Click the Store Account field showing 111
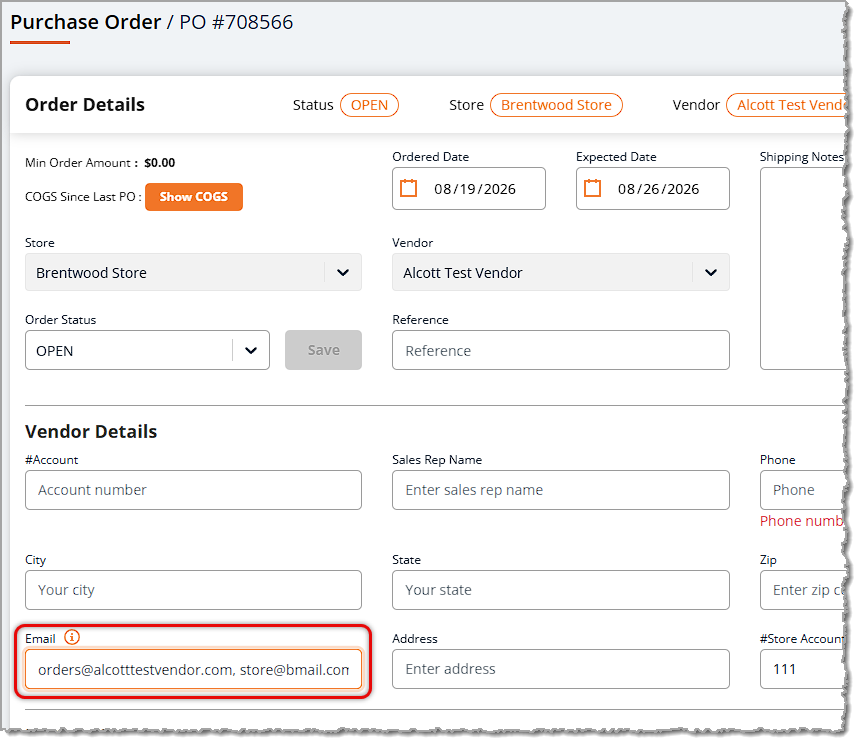Image resolution: width=860 pixels, height=746 pixels. click(x=804, y=670)
